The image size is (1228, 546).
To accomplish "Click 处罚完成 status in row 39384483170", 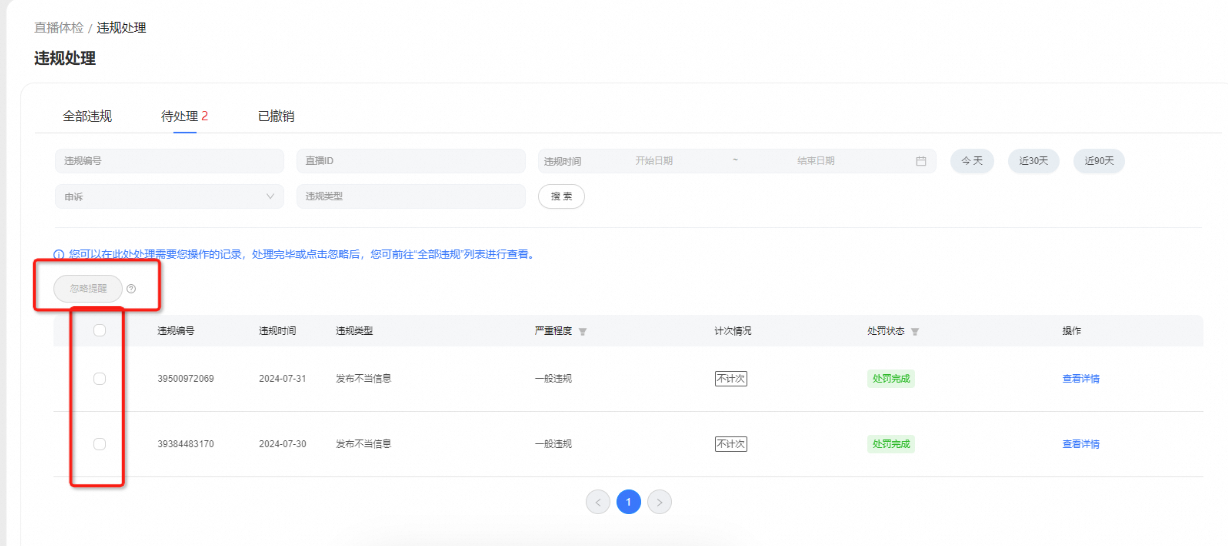I will pyautogui.click(x=891, y=444).
